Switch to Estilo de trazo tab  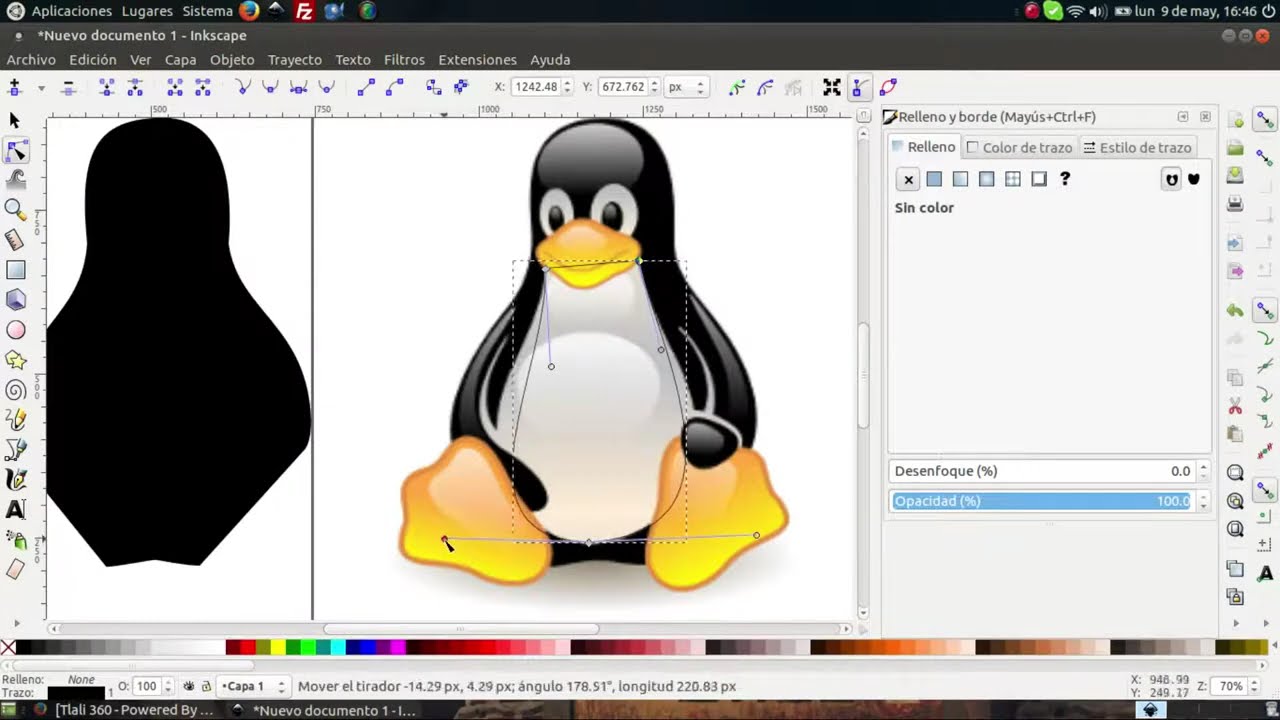pos(1137,147)
